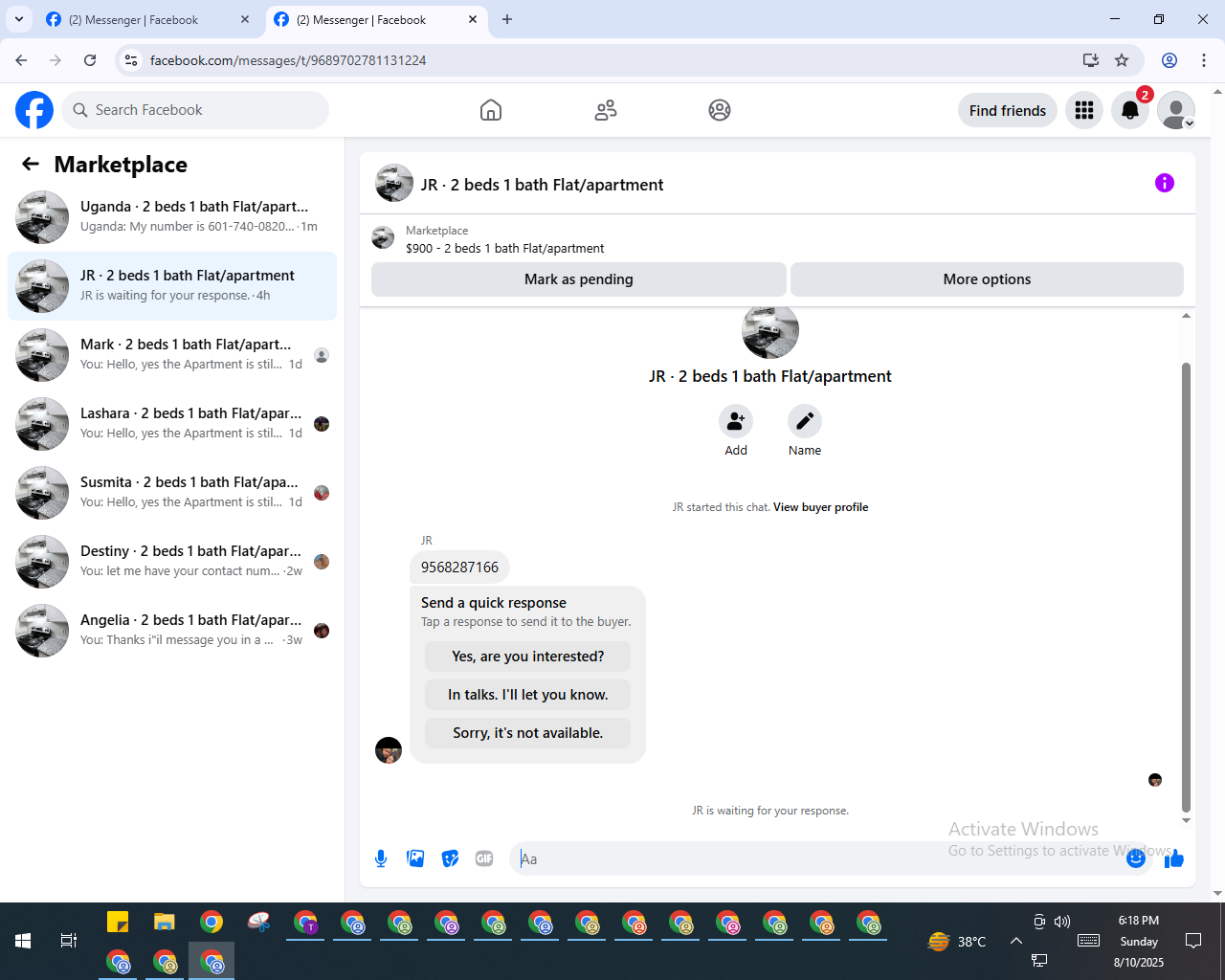The width and height of the screenshot is (1225, 980).
Task: Open the Groups icon in top navigation
Action: 720,110
